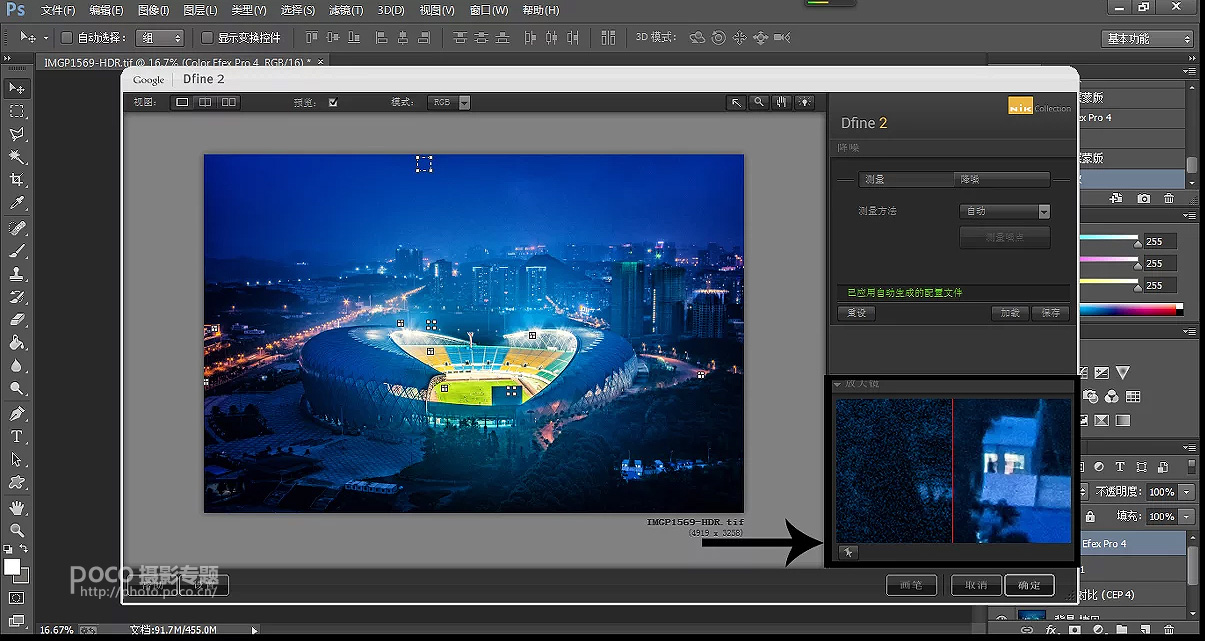Click the trash icon in history panel
The width and height of the screenshot is (1205, 641).
point(1169,199)
